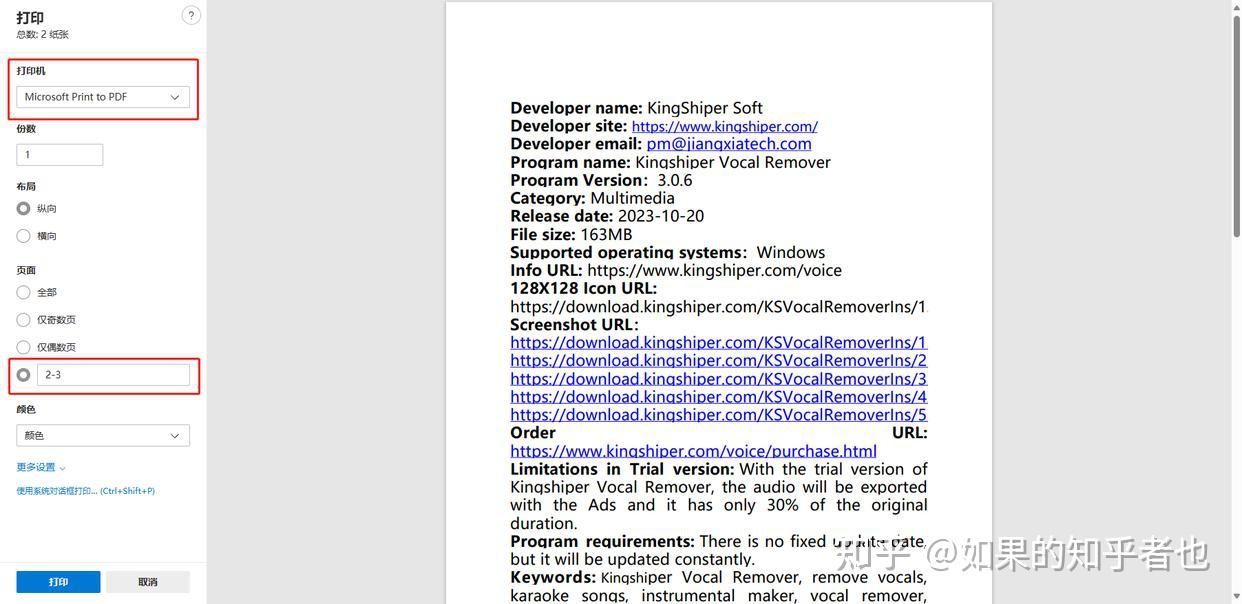Open the KSVocalRemoverIns/1 screenshot link
This screenshot has width=1242, height=604.
[x=719, y=343]
